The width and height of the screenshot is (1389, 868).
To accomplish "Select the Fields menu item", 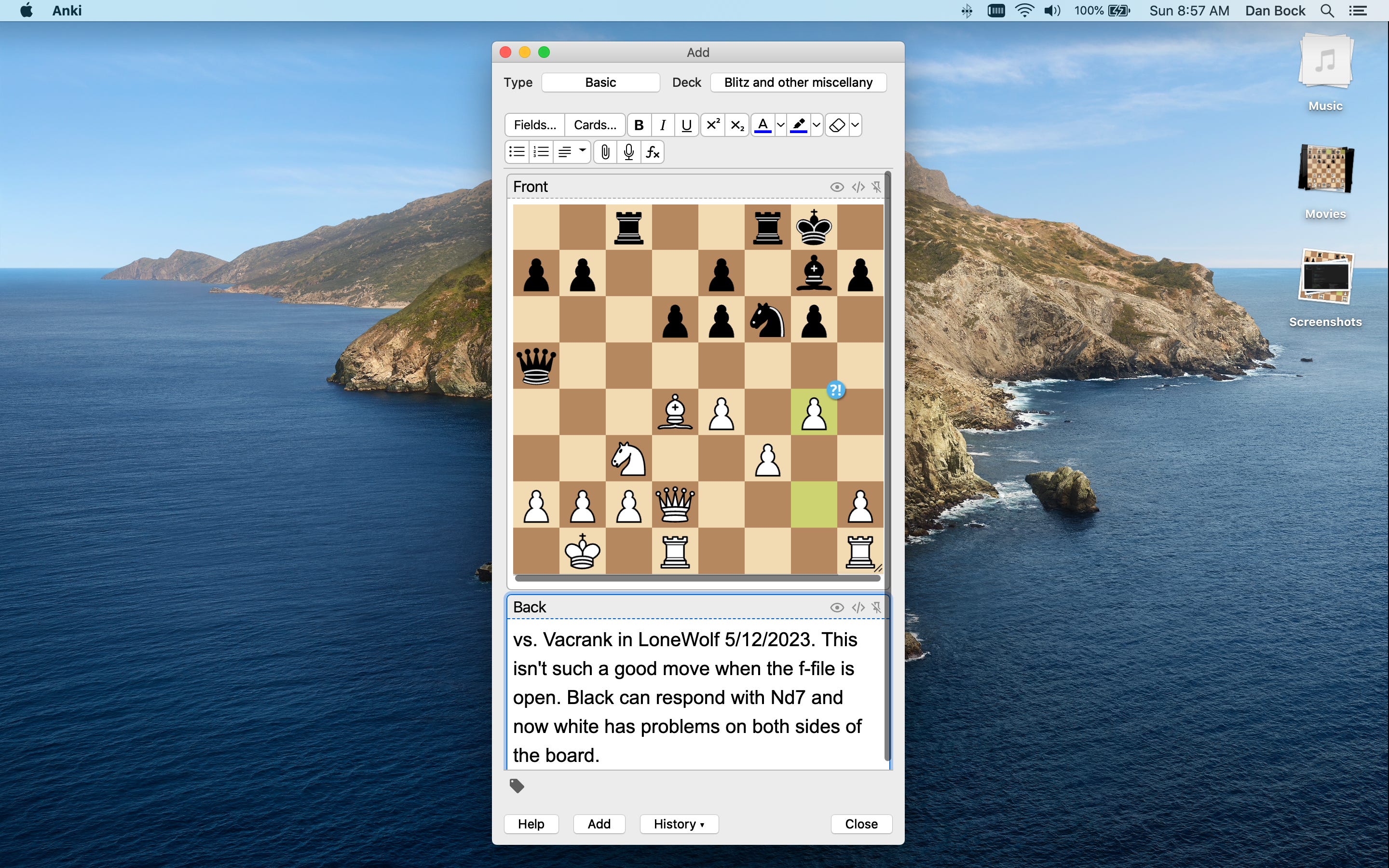I will pyautogui.click(x=535, y=124).
